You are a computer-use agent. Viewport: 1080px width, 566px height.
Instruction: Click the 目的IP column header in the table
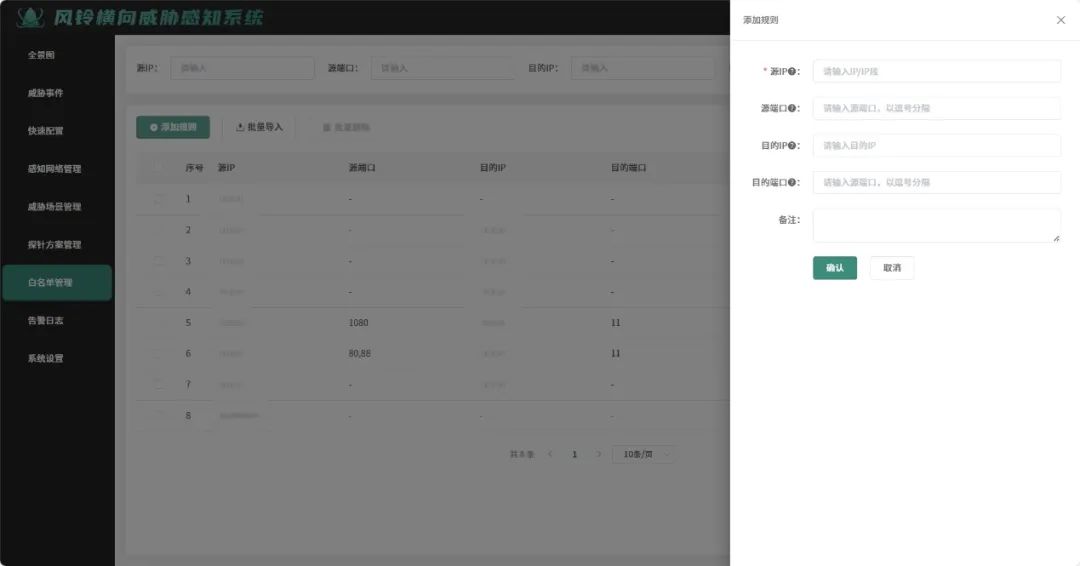[493, 168]
